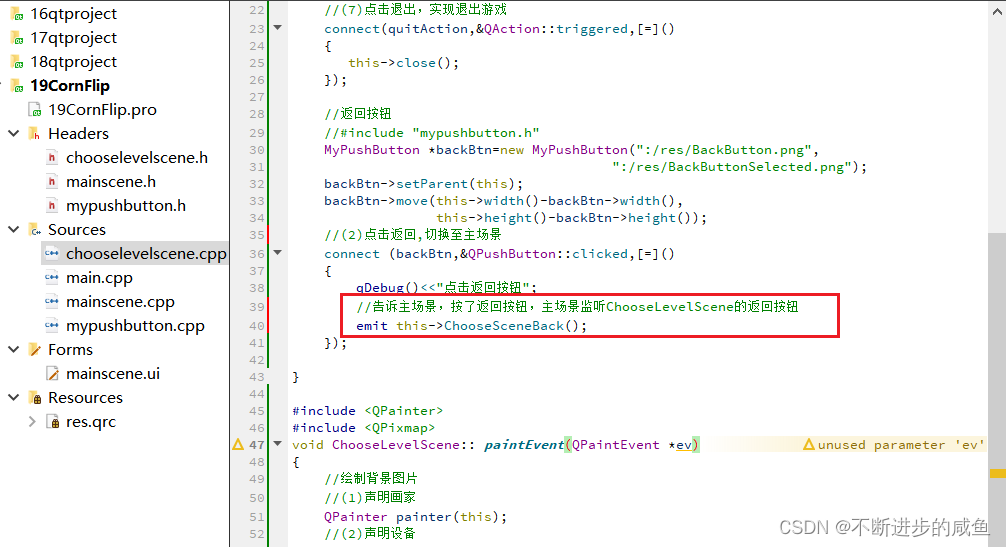Click the chooselevelscene.cpp file icon
Screen dimensions: 1006x547
pyautogui.click(x=52, y=254)
